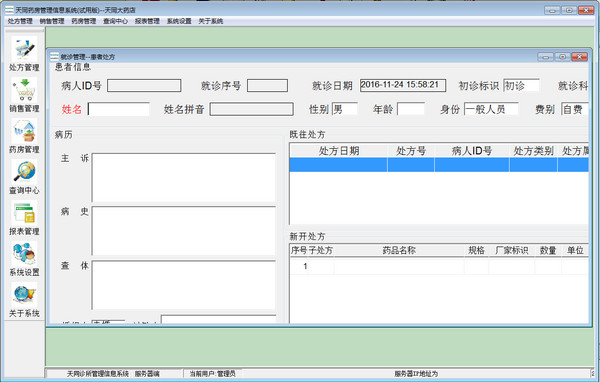Screen dimensions: 600x382
Task: Click the inner window's title bar icon
Action: pyautogui.click(x=55, y=57)
